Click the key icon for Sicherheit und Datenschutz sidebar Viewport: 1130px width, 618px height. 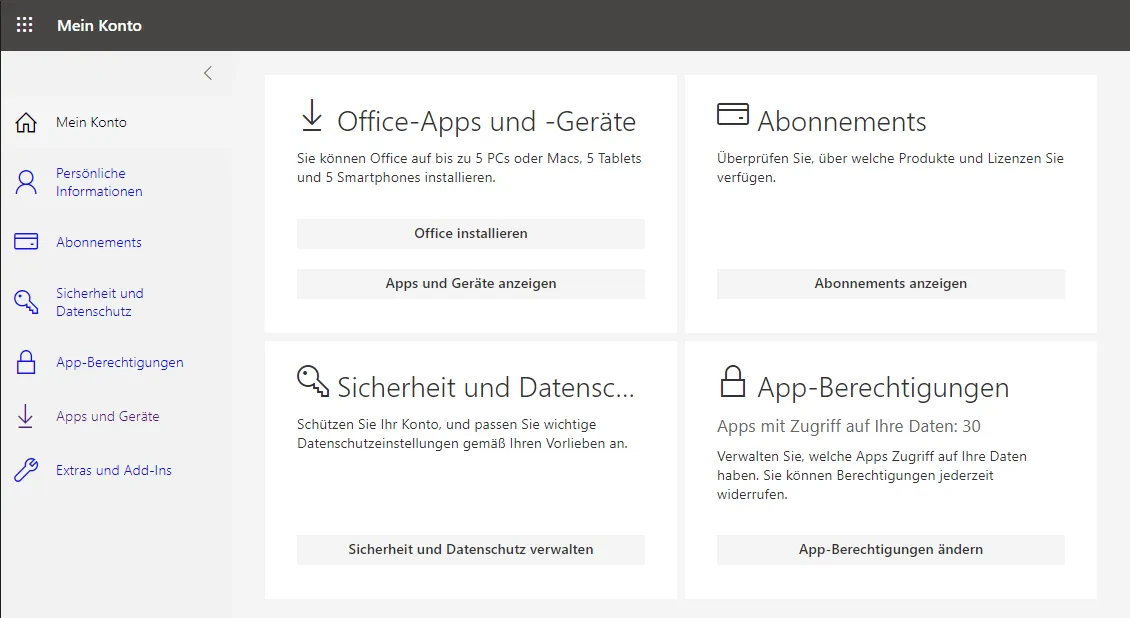26,302
